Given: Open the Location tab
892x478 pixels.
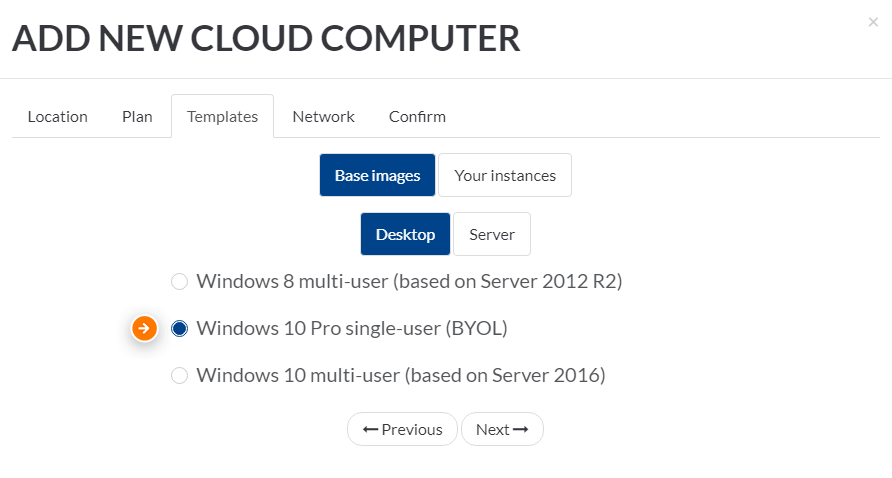Looking at the screenshot, I should tap(57, 117).
